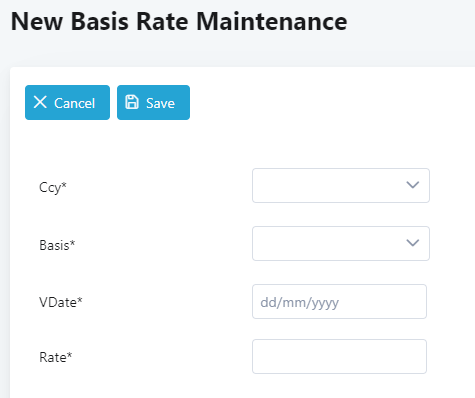Screen dimensions: 475x398
Task: Click the Cancel button text
Action: tap(75, 103)
